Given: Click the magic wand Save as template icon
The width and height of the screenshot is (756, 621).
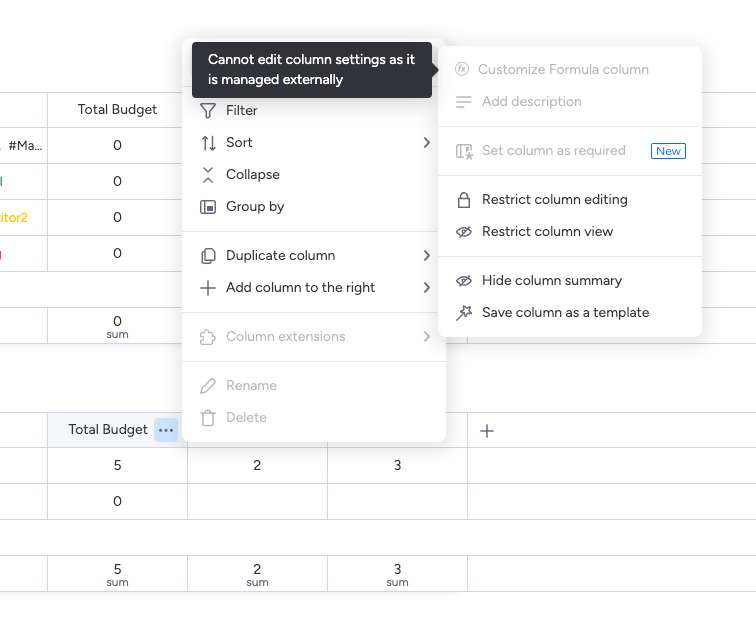Looking at the screenshot, I should [463, 313].
